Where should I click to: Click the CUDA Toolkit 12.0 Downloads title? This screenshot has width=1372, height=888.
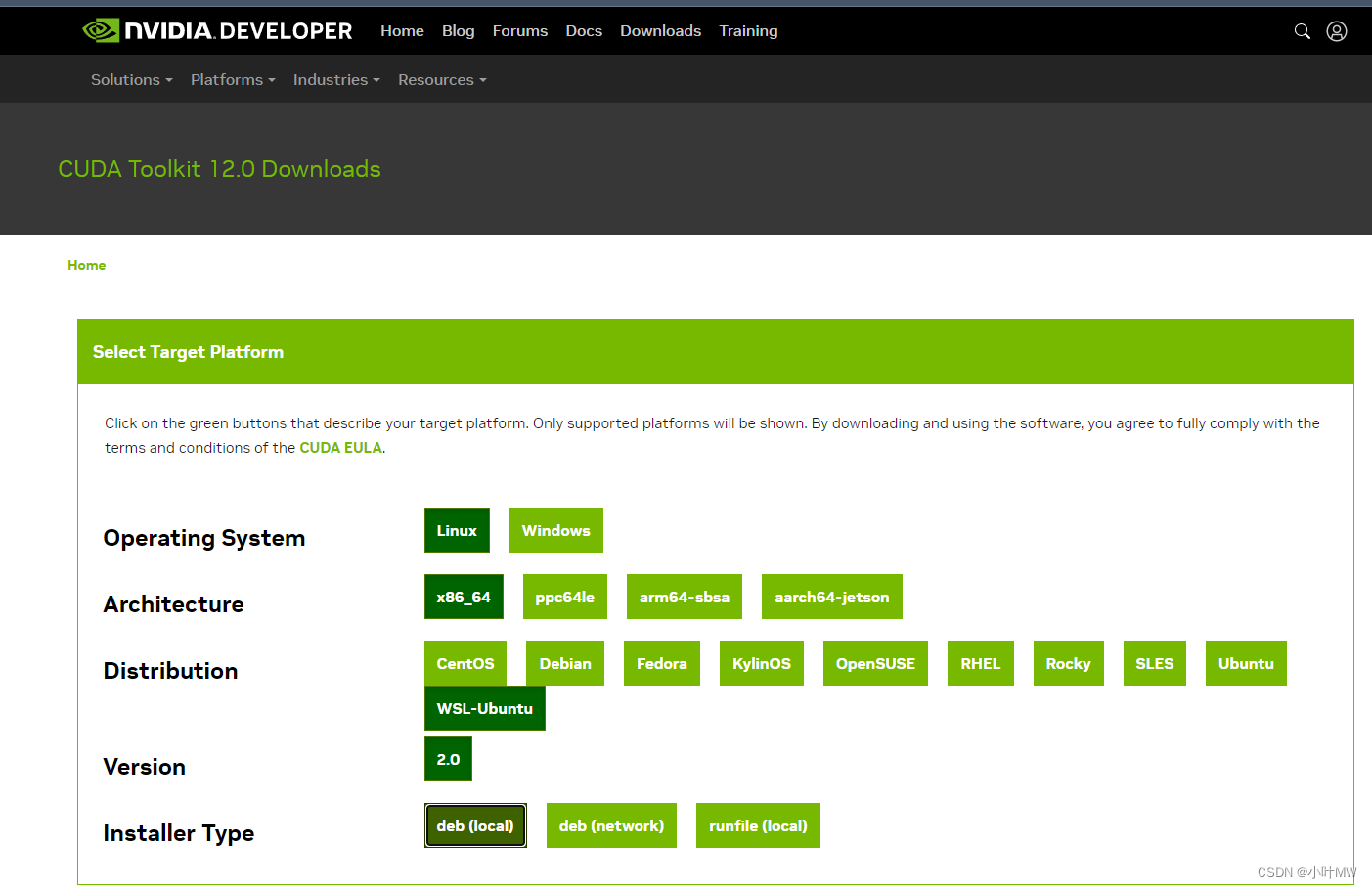219,169
